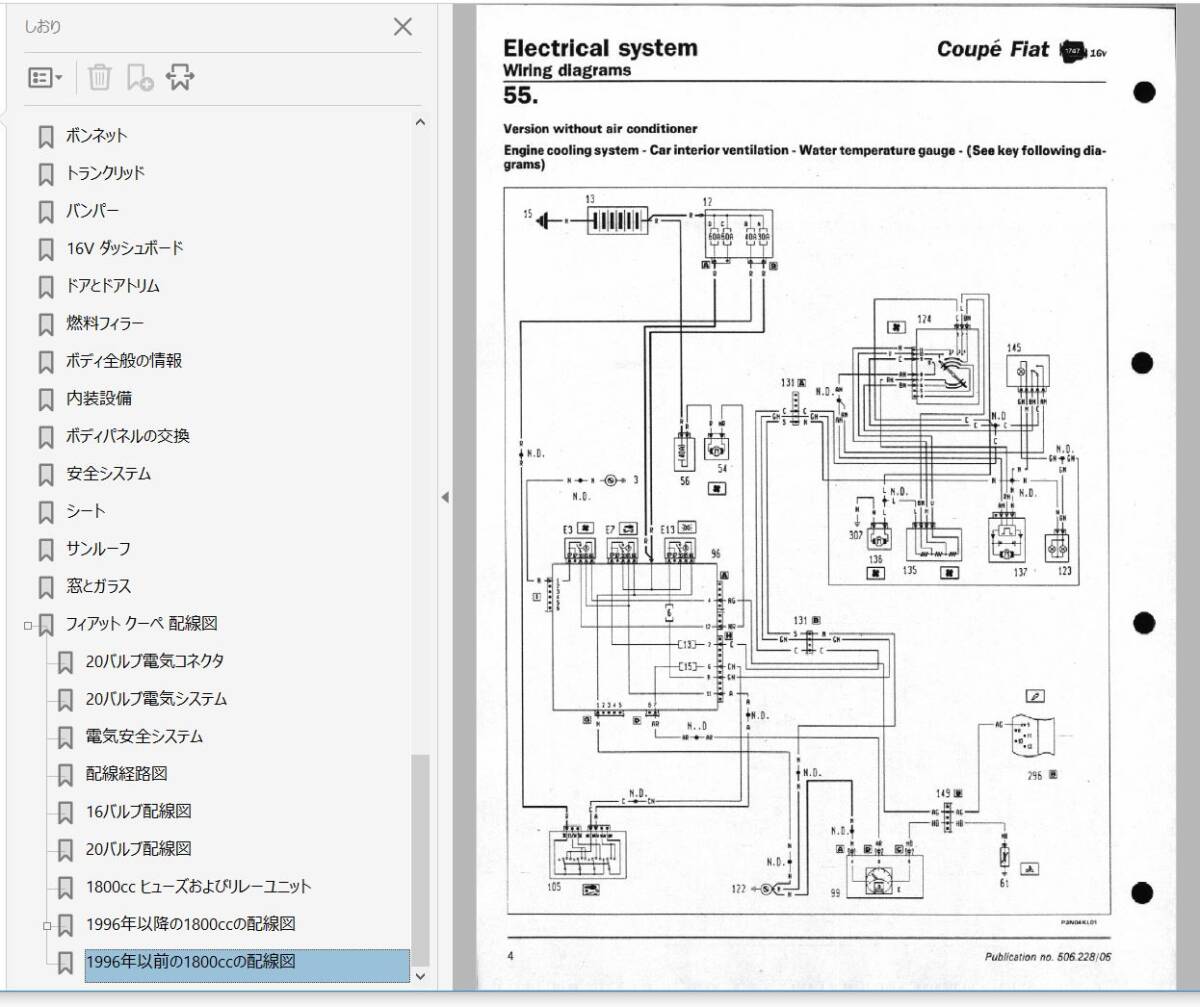This screenshot has height=1007, width=1200.
Task: Expand the 1996年以降の1800ccの配線図 node
Action: [47, 927]
